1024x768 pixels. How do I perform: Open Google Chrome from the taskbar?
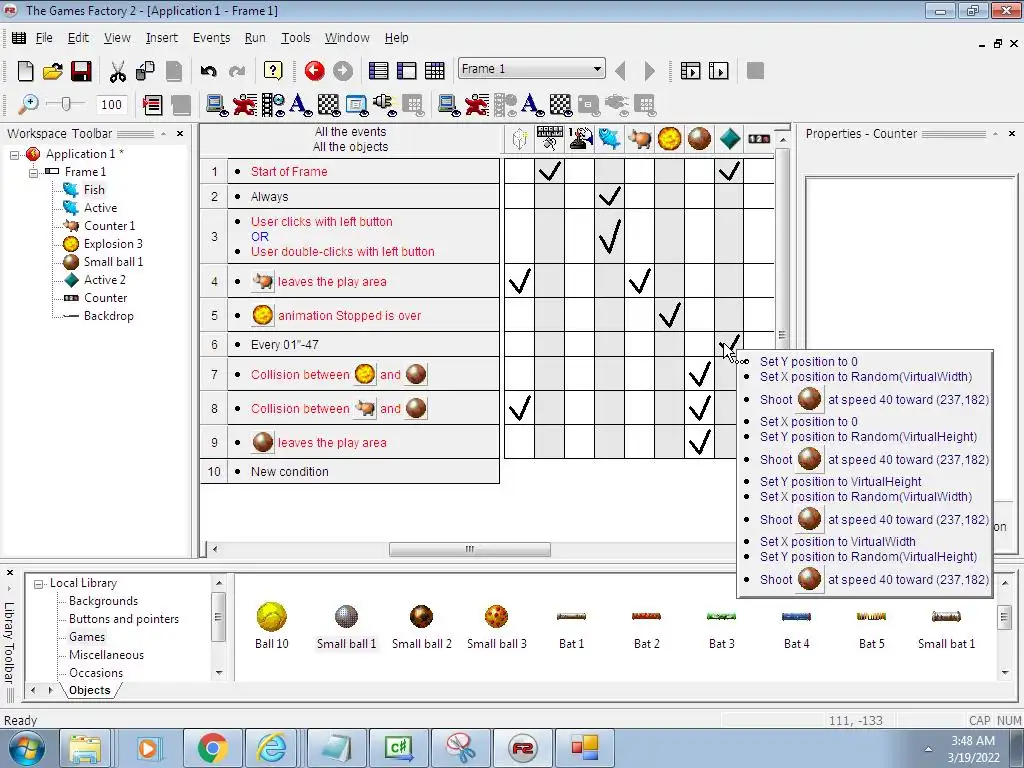[213, 748]
